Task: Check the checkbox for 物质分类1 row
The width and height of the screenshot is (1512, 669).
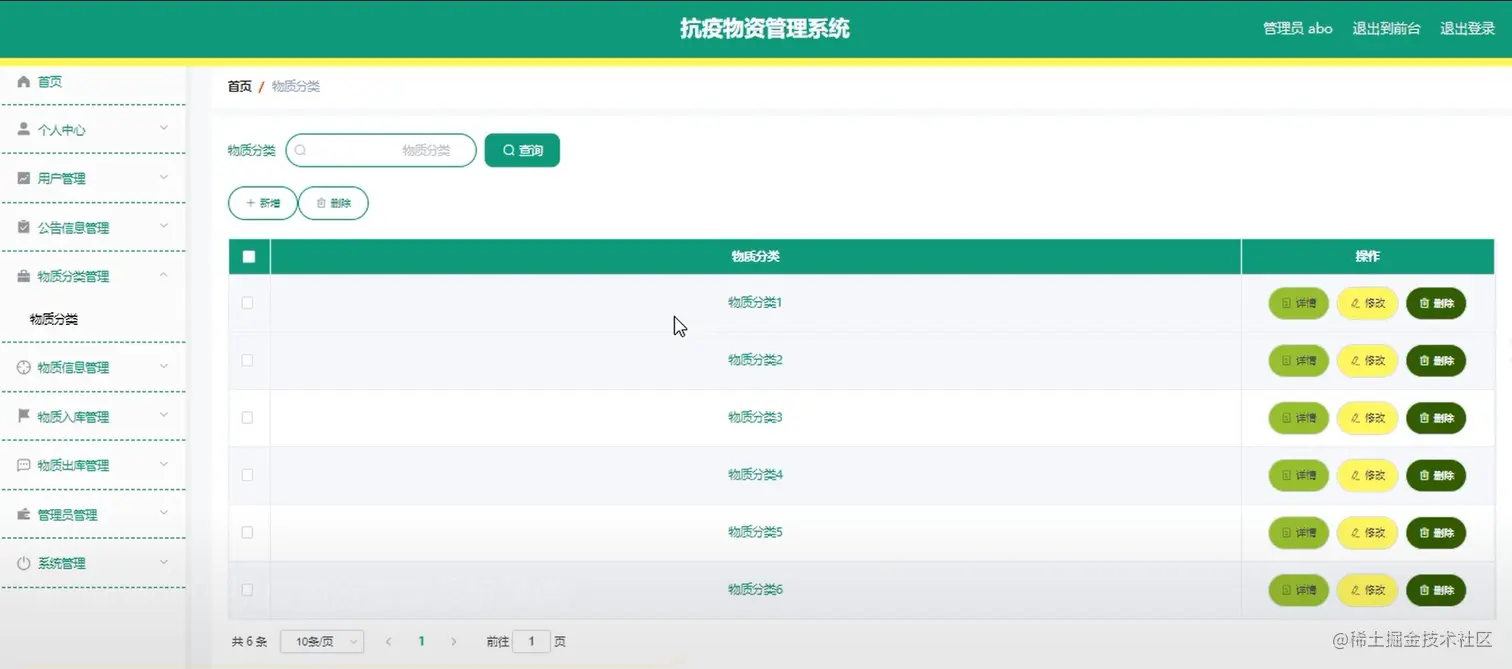Action: click(247, 303)
